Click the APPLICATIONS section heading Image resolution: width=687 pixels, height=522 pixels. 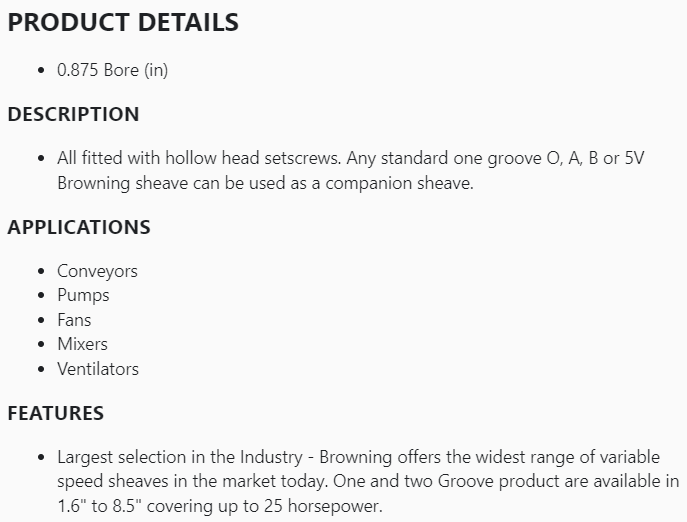[x=79, y=227]
